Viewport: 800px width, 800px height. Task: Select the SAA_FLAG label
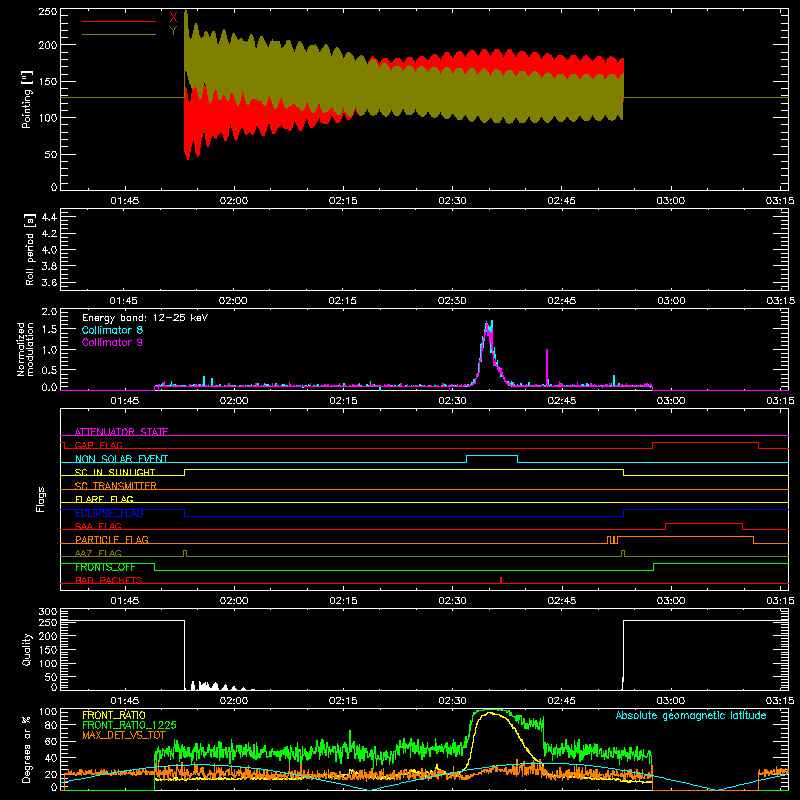98,526
